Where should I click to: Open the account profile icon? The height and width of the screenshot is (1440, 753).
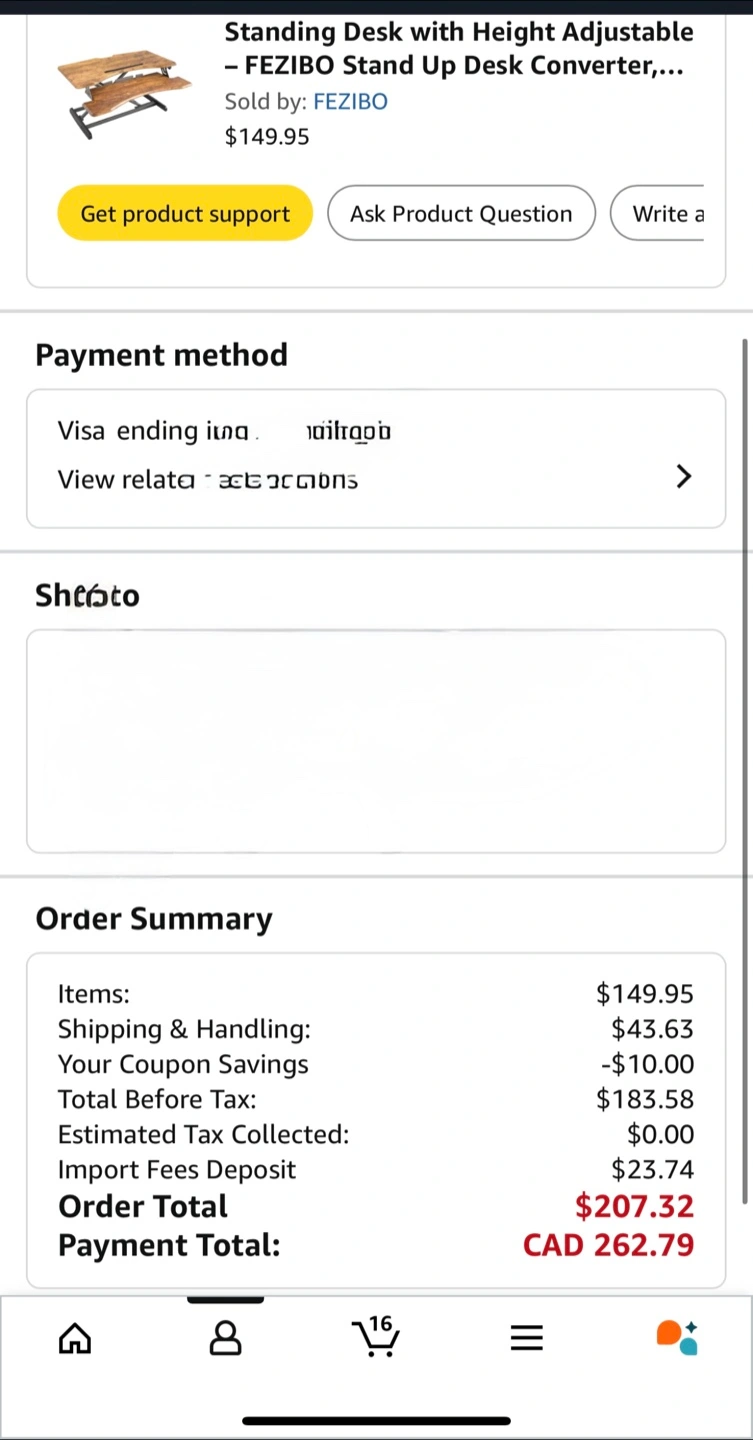click(x=225, y=1338)
